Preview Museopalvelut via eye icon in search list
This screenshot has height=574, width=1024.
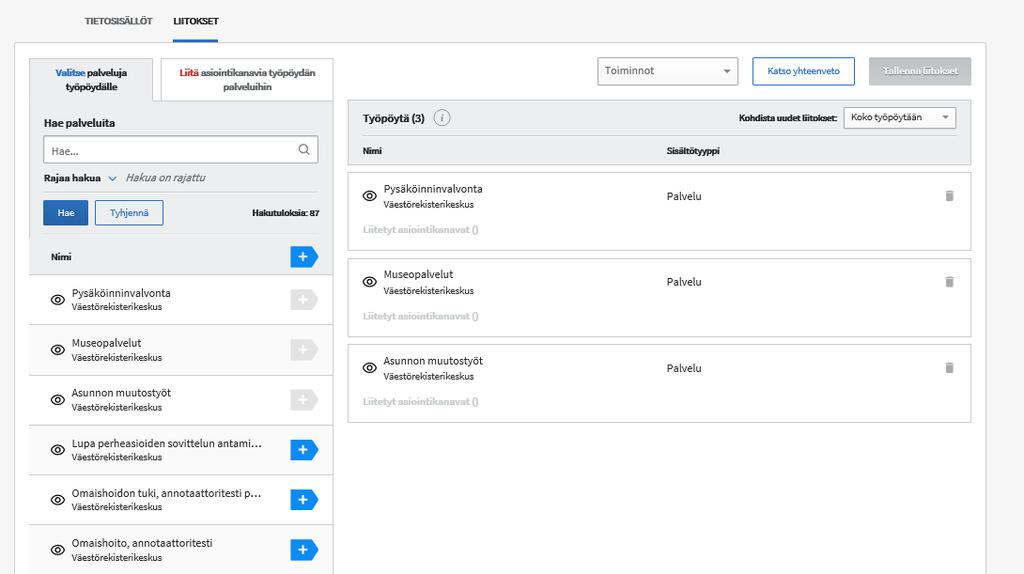57,350
